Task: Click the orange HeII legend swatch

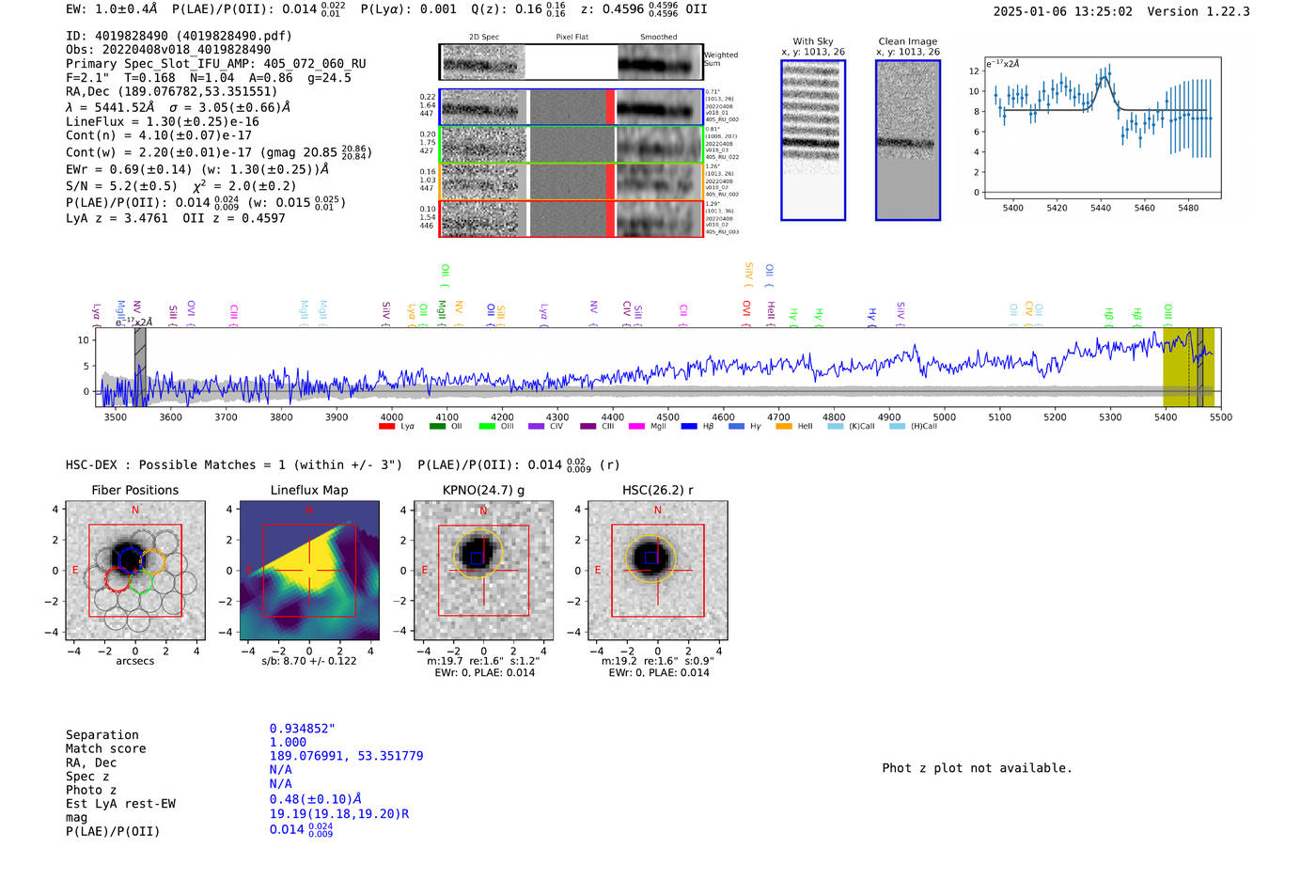Action: click(x=784, y=427)
